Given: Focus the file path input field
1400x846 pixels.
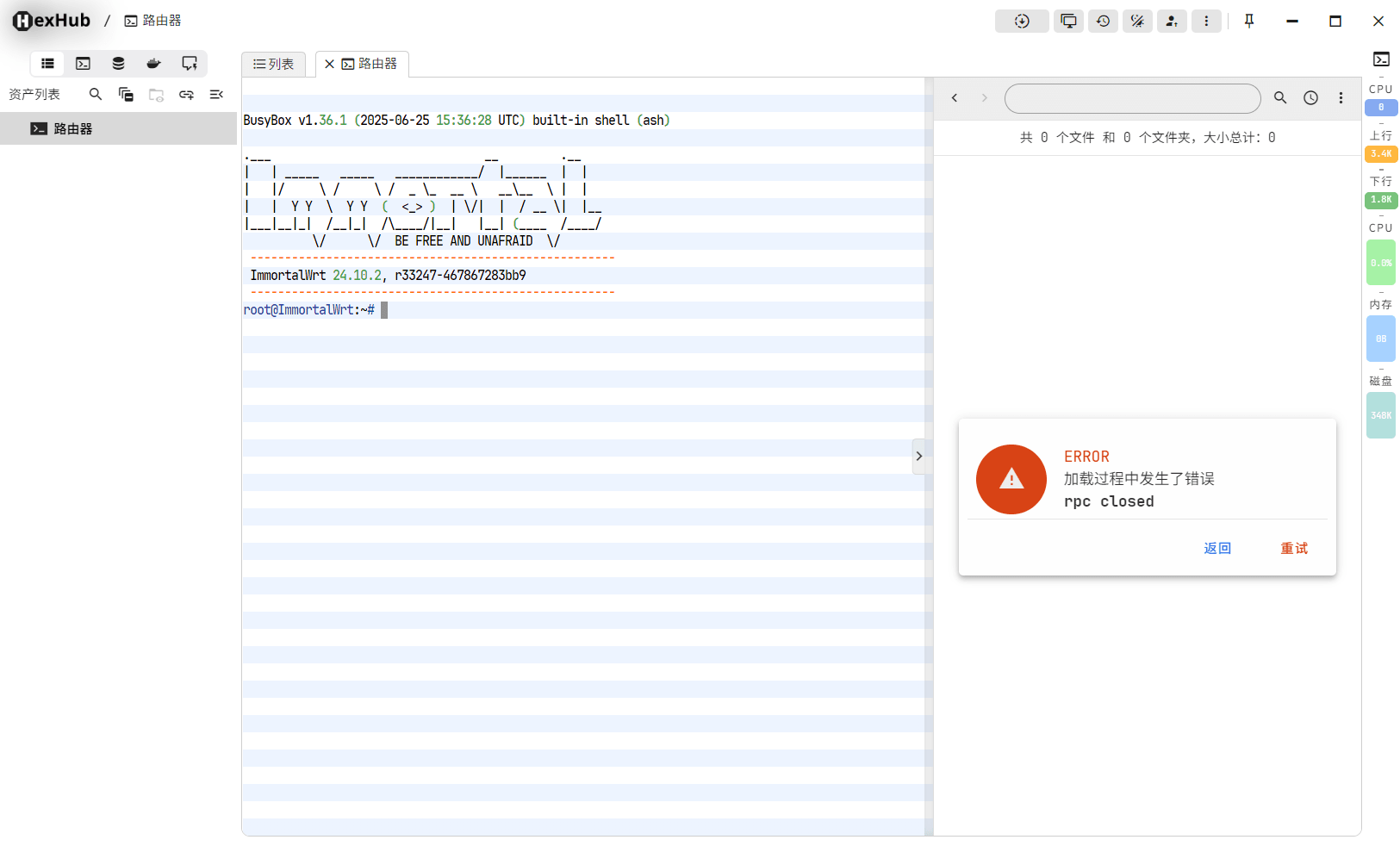Looking at the screenshot, I should tap(1132, 98).
